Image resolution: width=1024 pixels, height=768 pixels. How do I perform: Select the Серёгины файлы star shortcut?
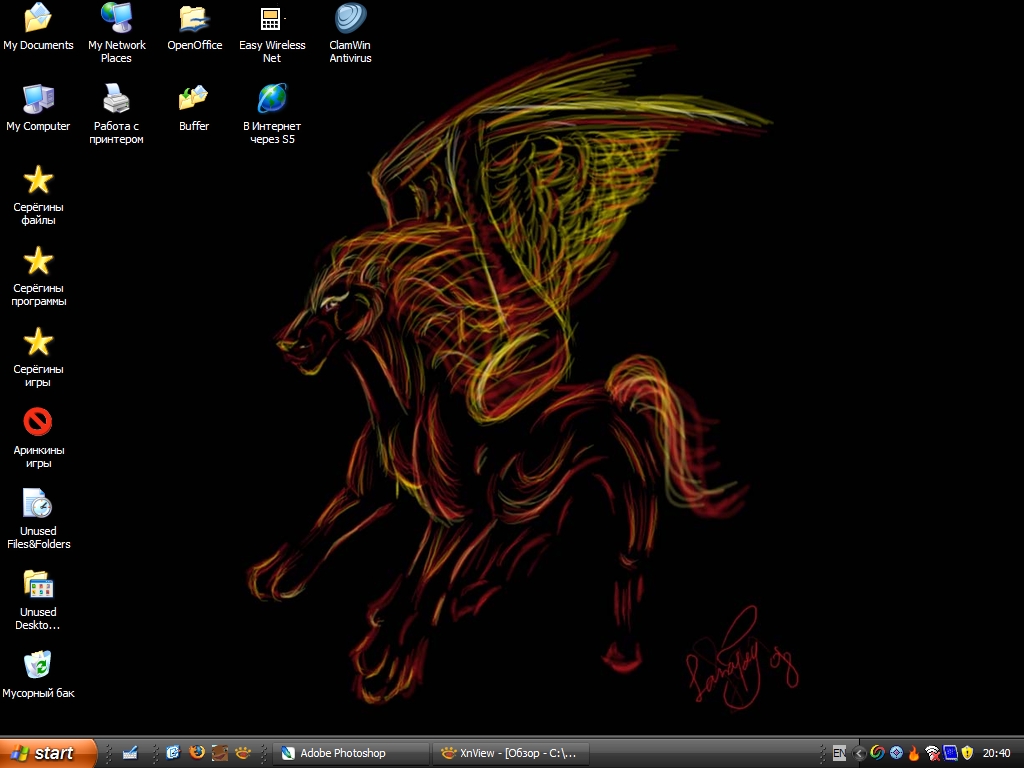pos(38,181)
